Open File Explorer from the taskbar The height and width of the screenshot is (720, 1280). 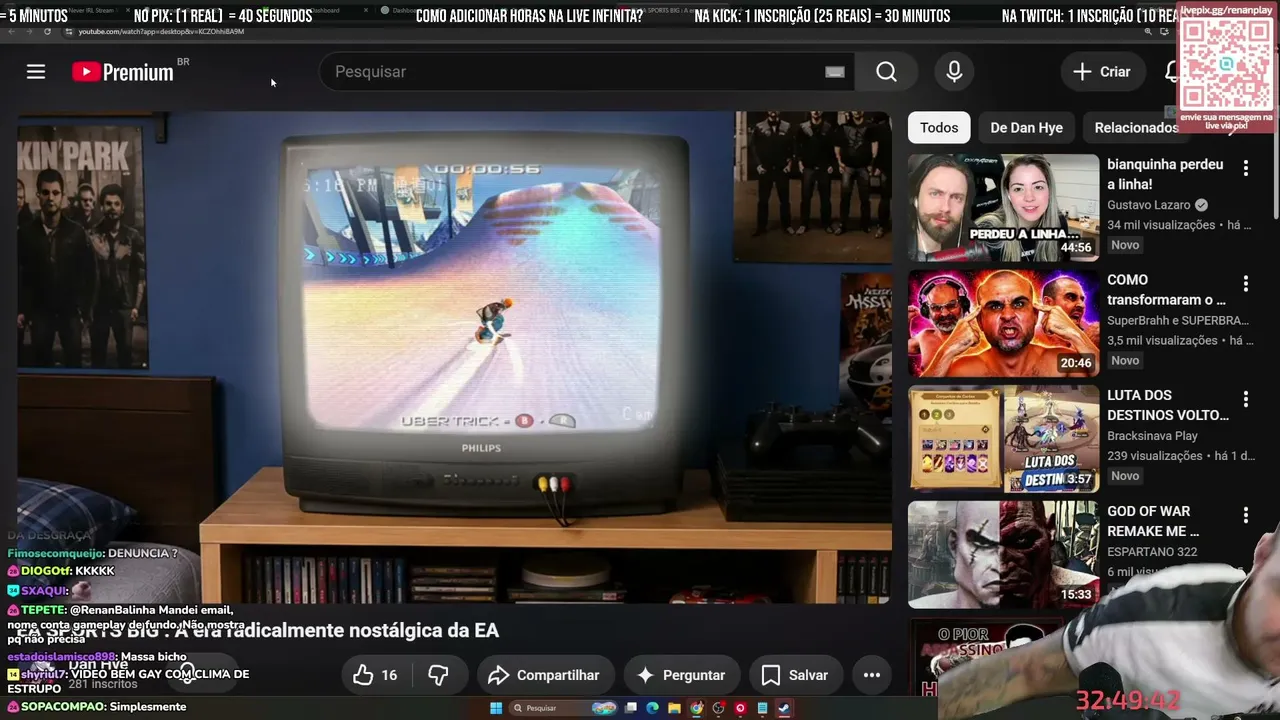tap(675, 708)
